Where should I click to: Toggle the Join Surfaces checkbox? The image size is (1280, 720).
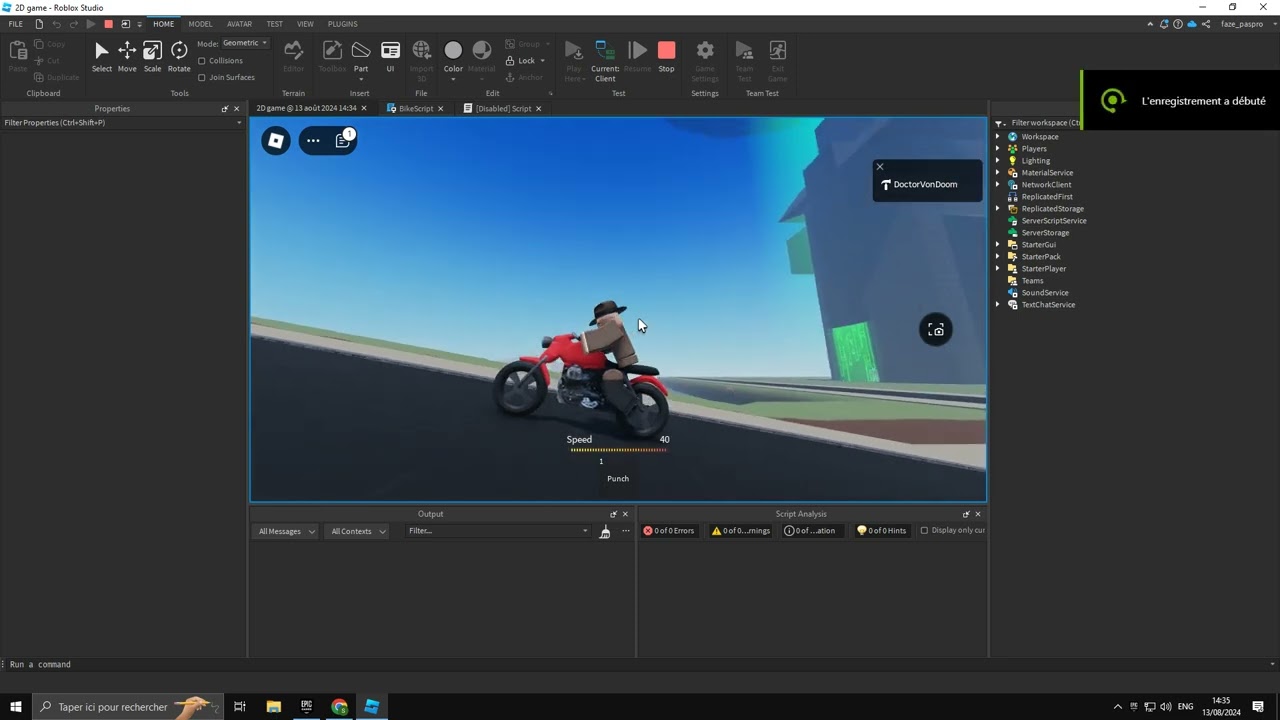click(202, 77)
